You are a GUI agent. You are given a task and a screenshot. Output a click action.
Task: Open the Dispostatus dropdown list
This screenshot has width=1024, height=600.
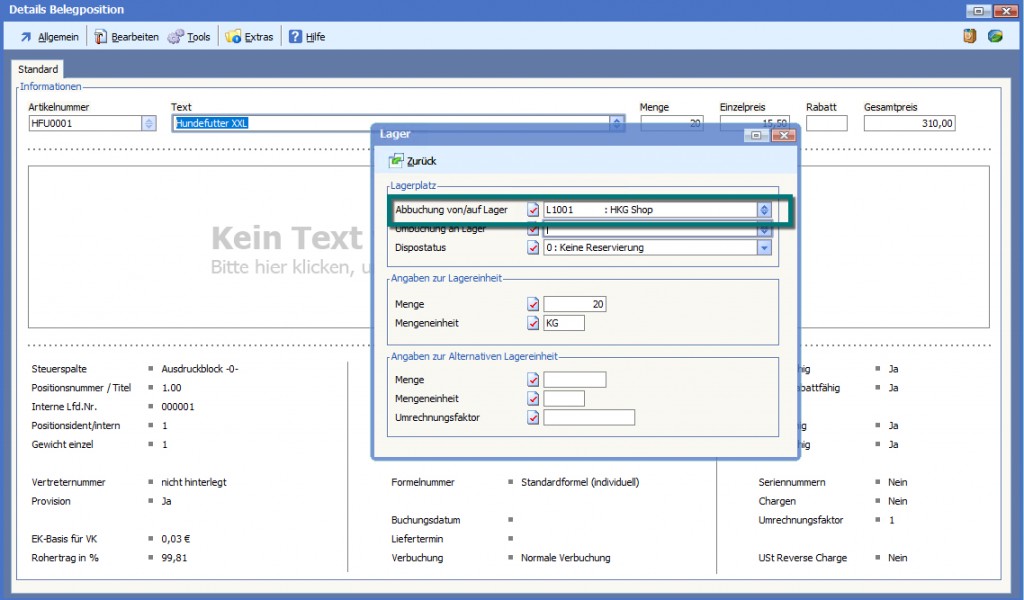[764, 248]
